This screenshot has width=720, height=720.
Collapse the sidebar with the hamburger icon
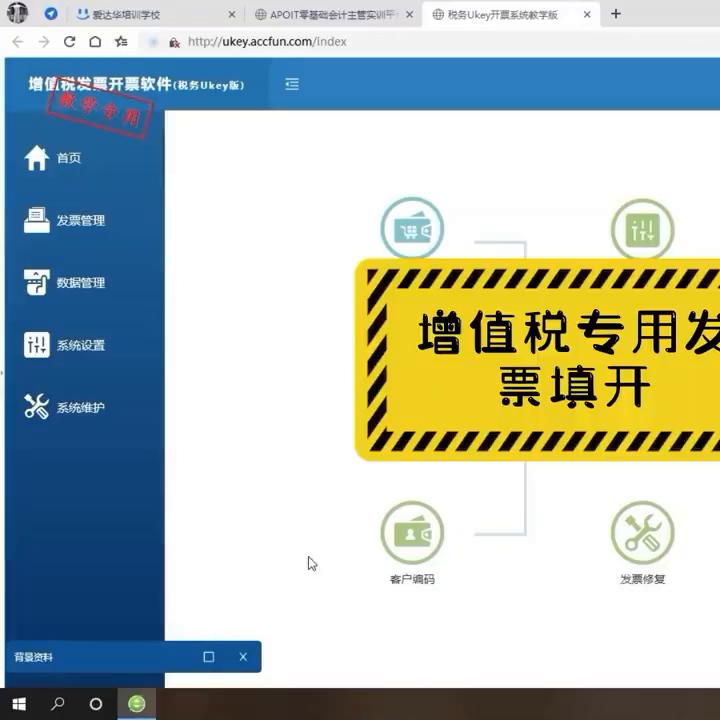(292, 84)
